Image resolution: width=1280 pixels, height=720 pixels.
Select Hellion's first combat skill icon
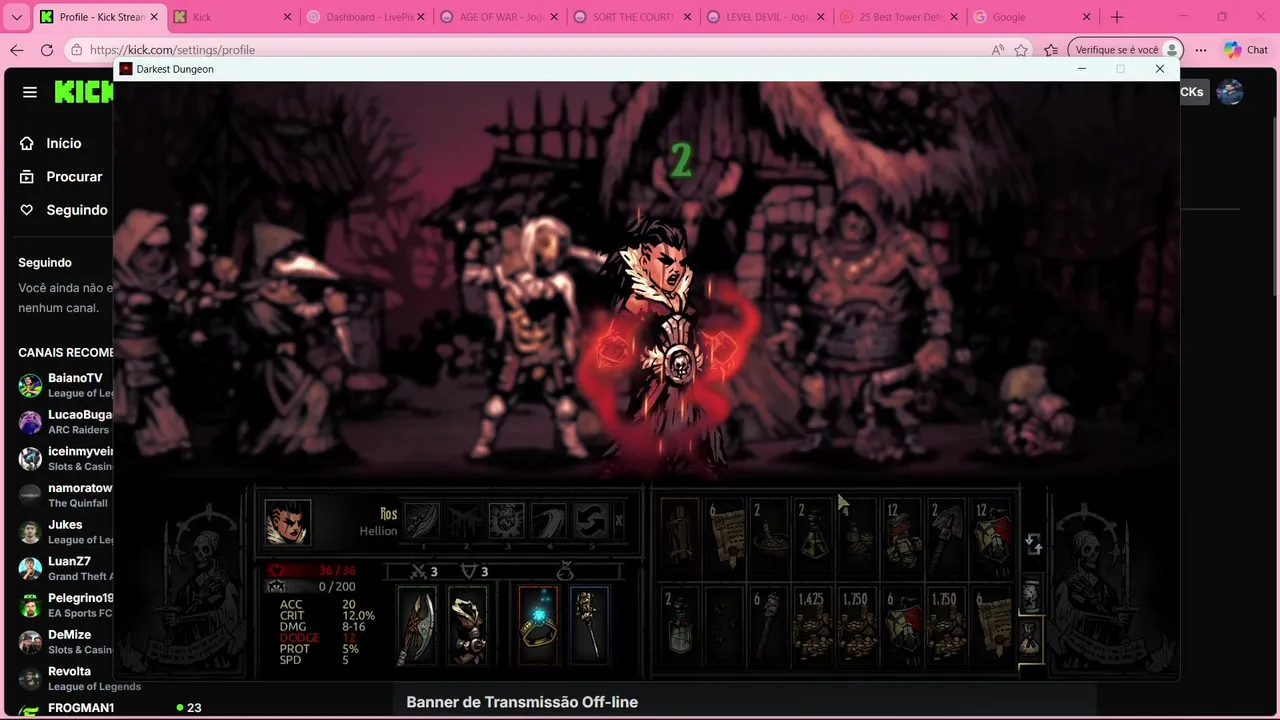[x=423, y=521]
